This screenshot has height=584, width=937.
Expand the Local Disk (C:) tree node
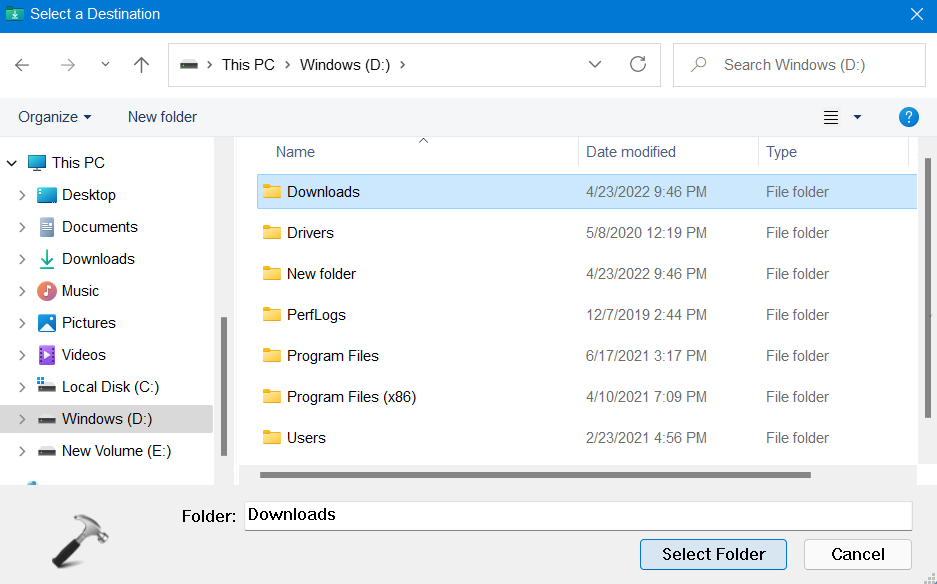tap(22, 387)
